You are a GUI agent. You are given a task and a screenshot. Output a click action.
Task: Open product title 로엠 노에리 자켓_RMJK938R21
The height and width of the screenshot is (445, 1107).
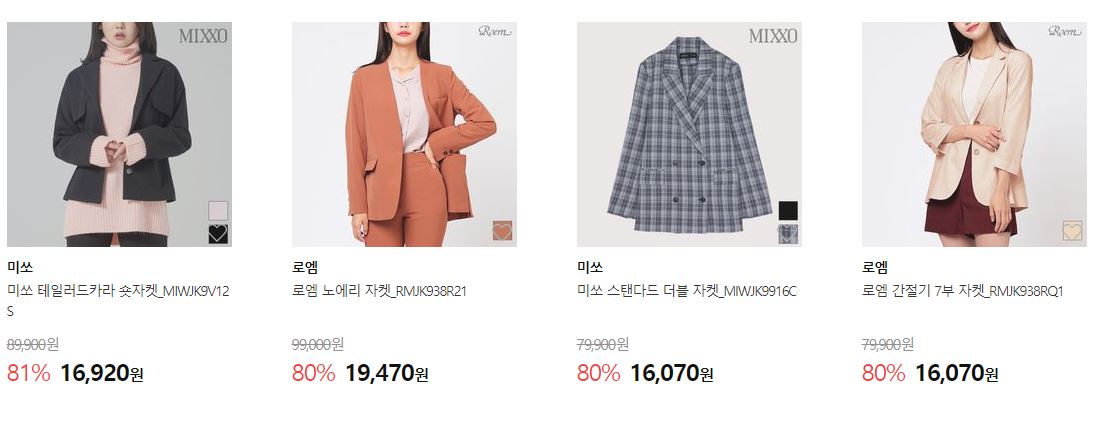[x=379, y=291]
